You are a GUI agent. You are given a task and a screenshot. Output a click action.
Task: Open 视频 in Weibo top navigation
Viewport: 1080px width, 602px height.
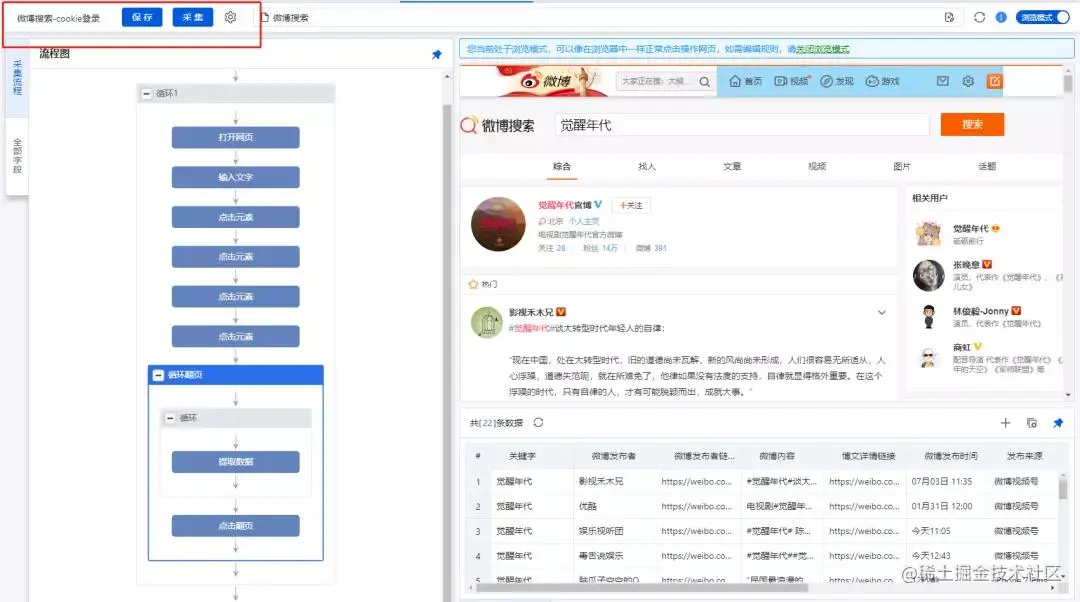(791, 81)
